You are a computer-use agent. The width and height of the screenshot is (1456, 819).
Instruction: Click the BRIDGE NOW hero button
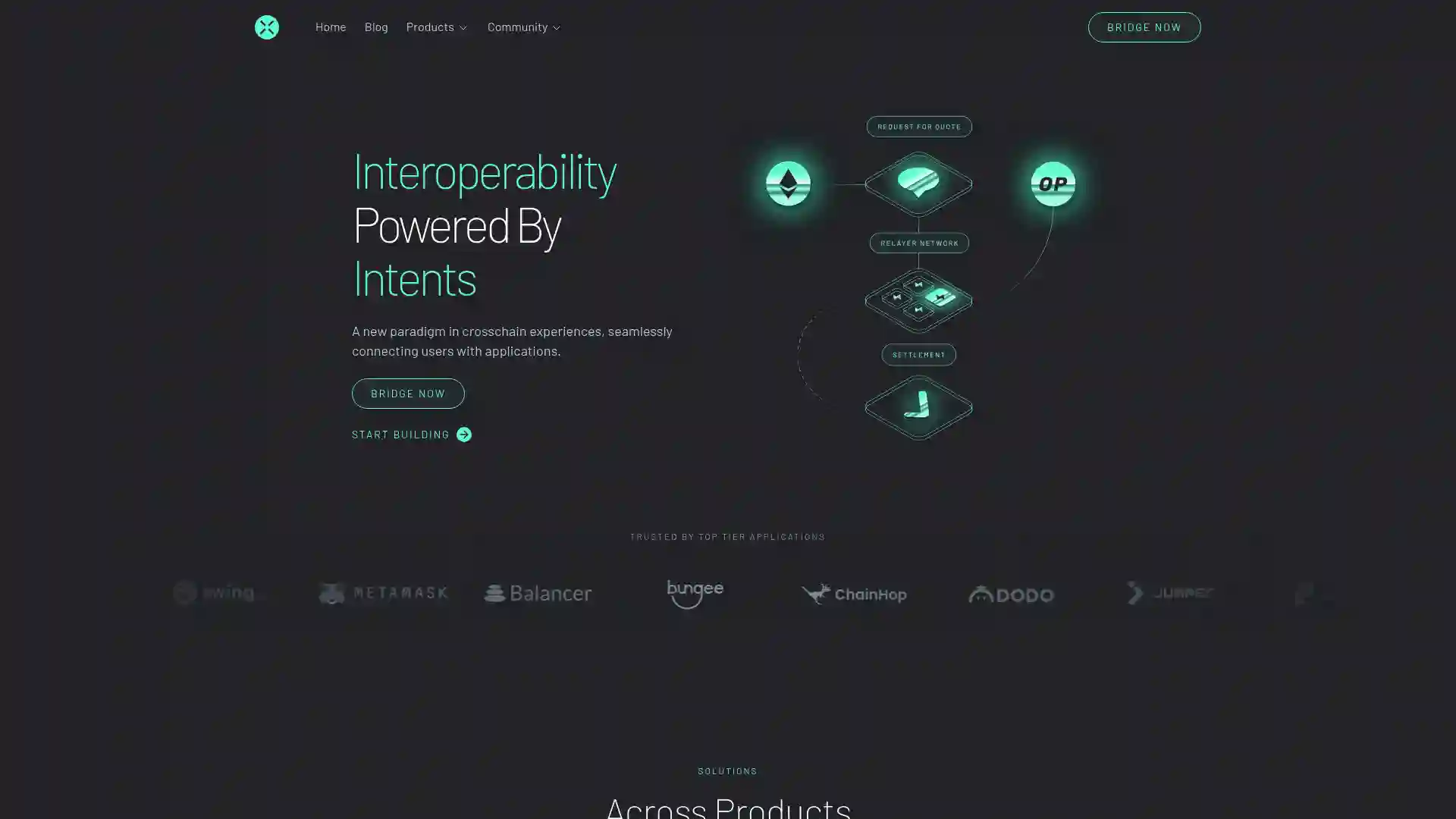tap(408, 393)
